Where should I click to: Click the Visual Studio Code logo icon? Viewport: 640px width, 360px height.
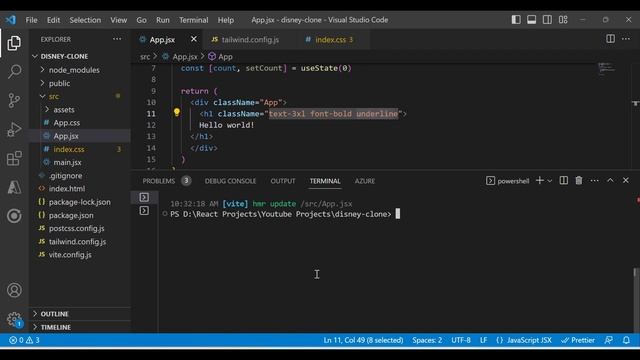tap(11, 20)
